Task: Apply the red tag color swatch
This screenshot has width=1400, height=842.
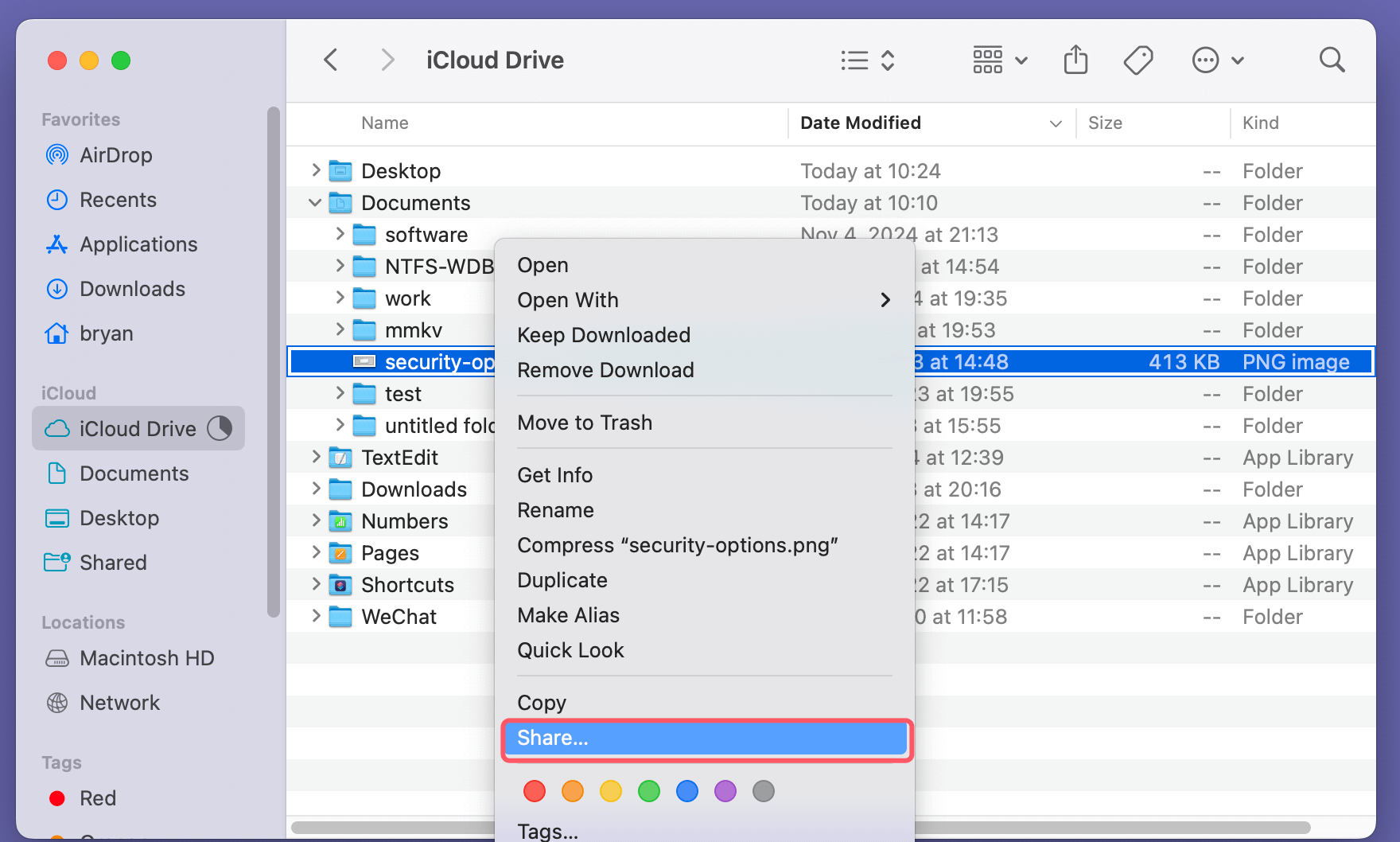Action: pyautogui.click(x=534, y=790)
